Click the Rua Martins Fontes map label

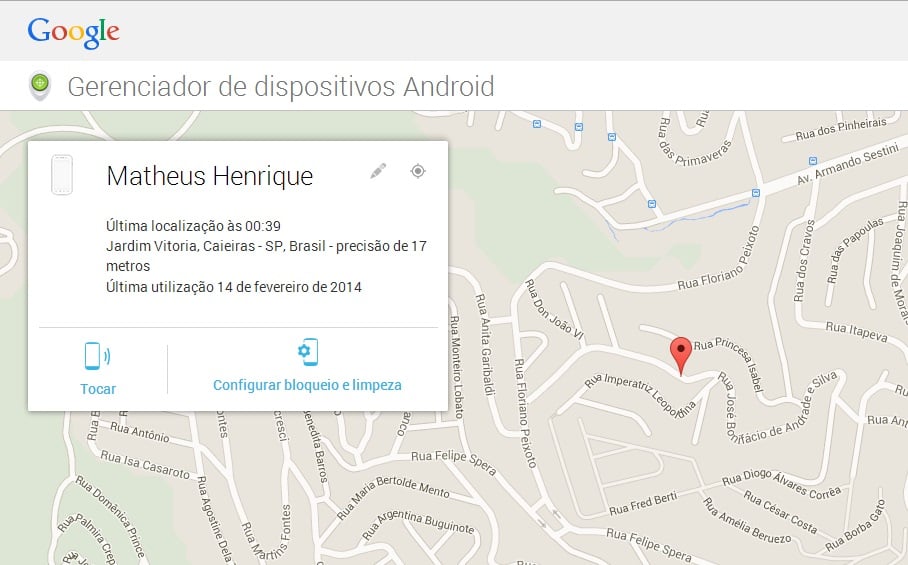click(x=267, y=532)
